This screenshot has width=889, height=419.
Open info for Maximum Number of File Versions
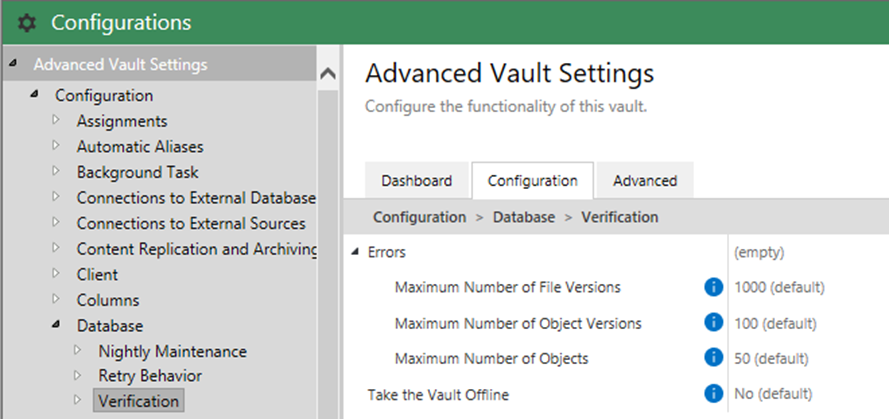(x=713, y=287)
